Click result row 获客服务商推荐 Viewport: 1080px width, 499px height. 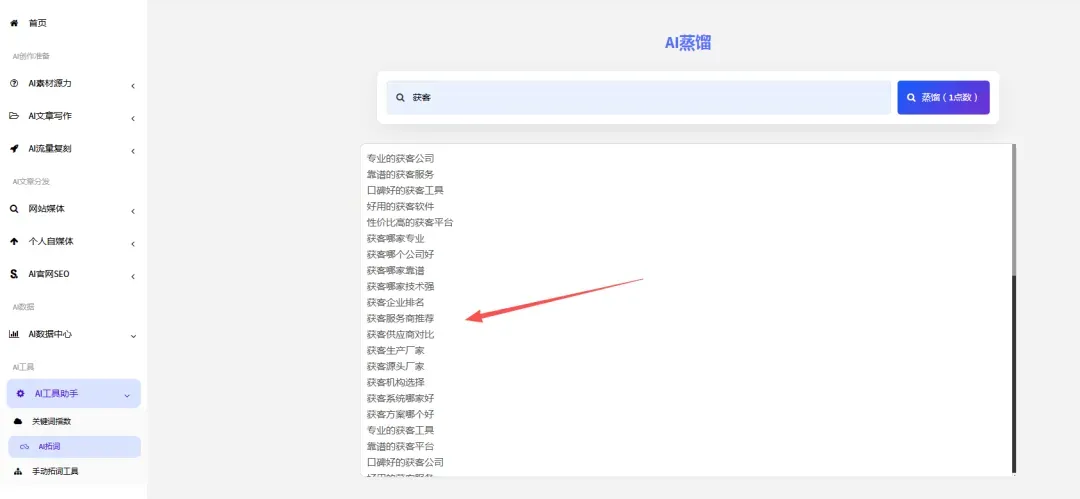point(400,318)
